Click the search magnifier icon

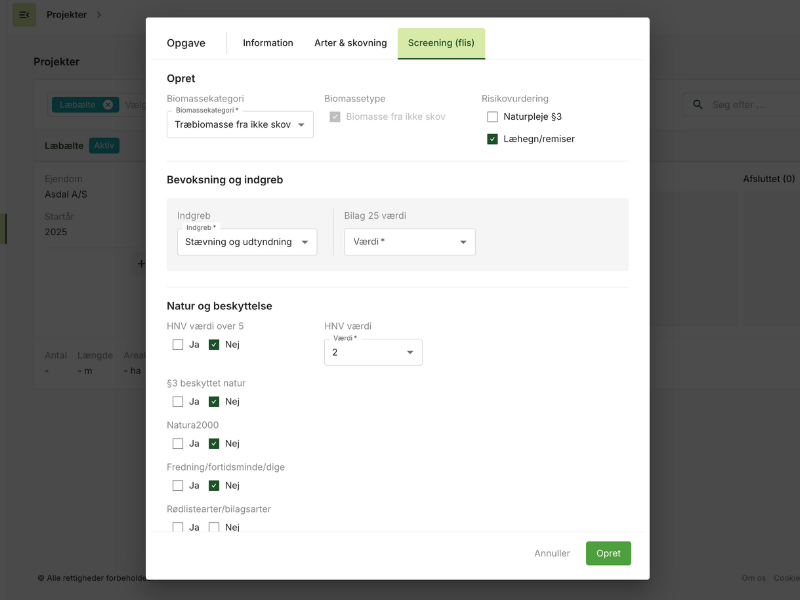point(697,105)
